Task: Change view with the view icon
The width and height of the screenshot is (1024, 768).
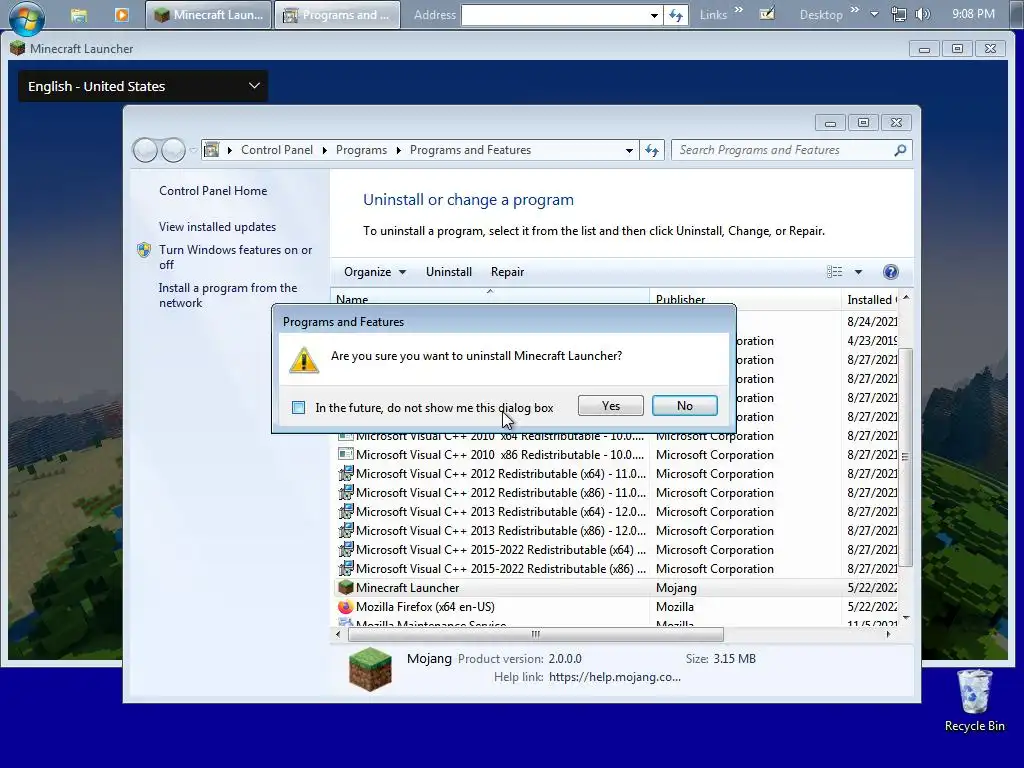Action: 835,272
